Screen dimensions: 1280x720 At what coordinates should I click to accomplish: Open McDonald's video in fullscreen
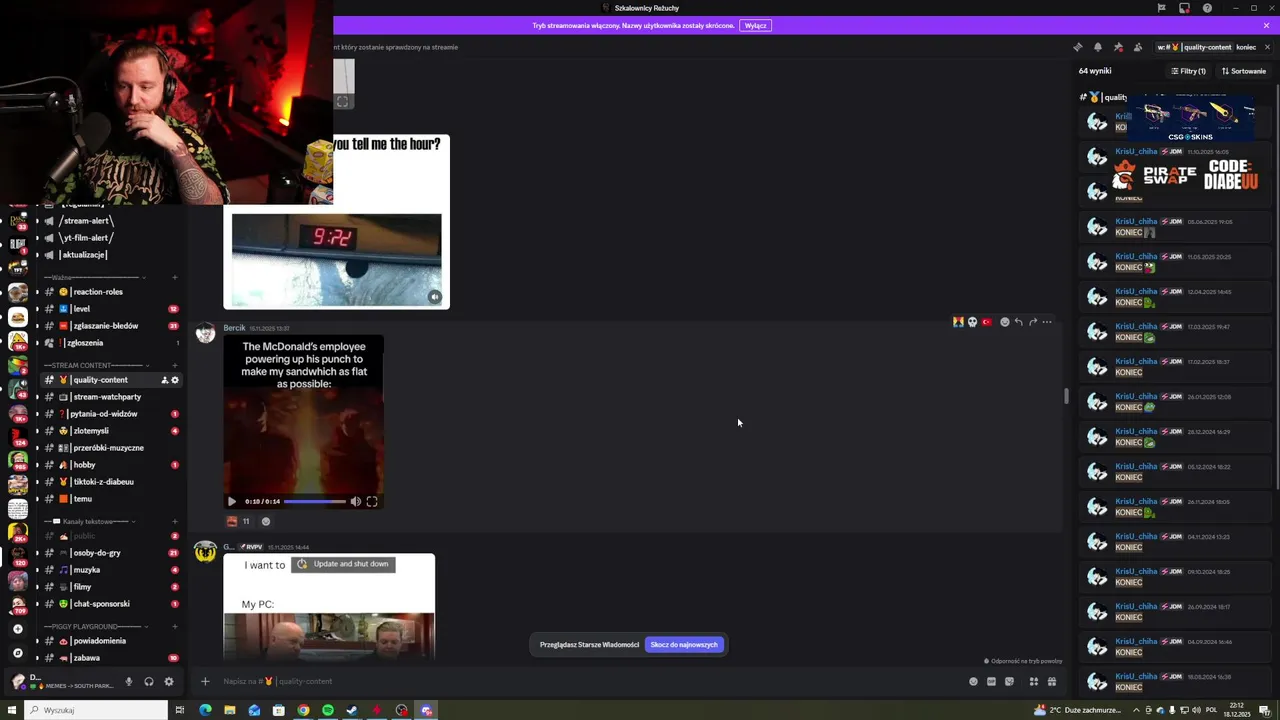[x=372, y=502]
